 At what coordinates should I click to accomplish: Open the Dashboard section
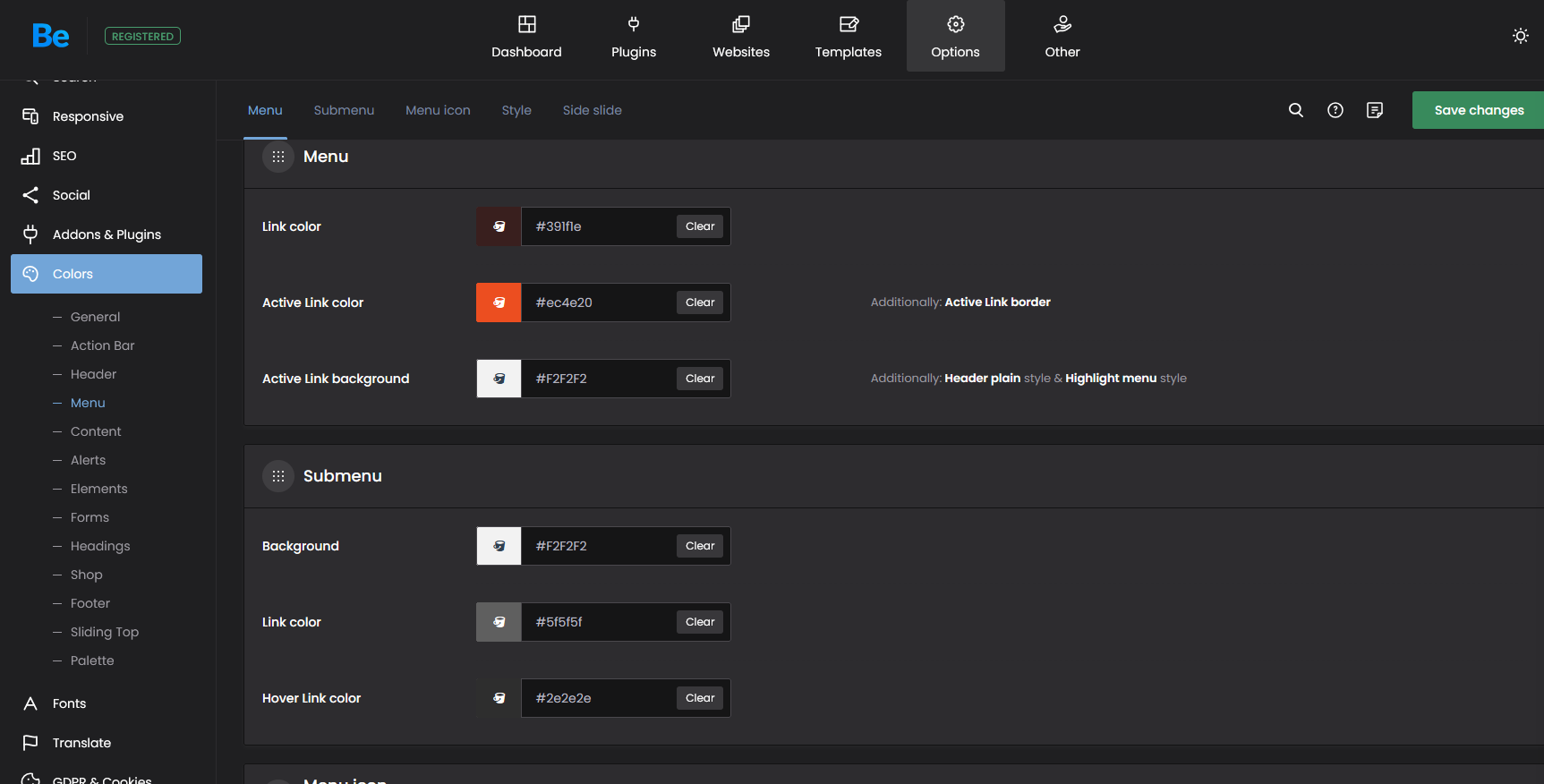[x=526, y=37]
